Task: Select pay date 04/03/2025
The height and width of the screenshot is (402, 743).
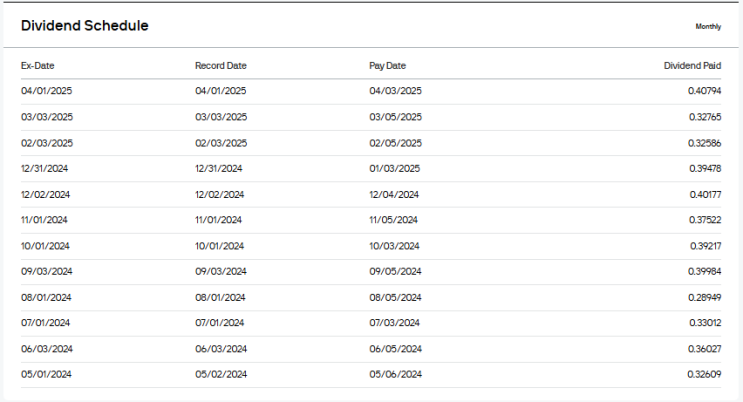Action: coord(395,91)
